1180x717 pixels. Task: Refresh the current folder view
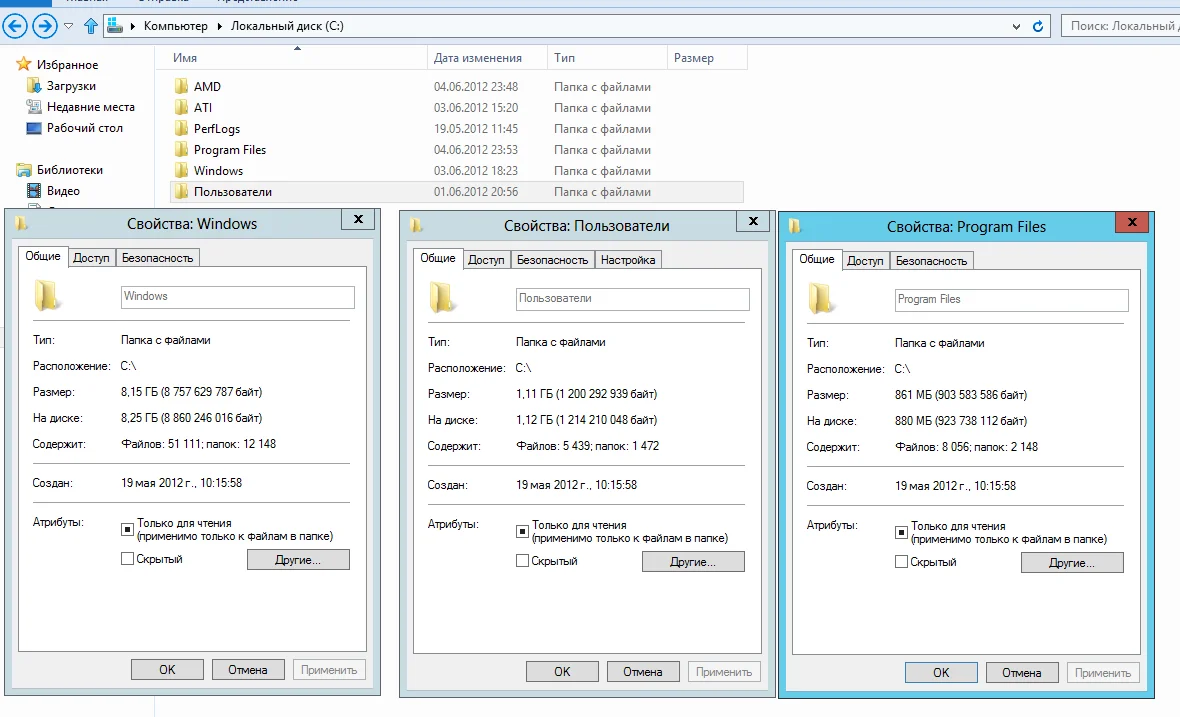click(x=1038, y=26)
